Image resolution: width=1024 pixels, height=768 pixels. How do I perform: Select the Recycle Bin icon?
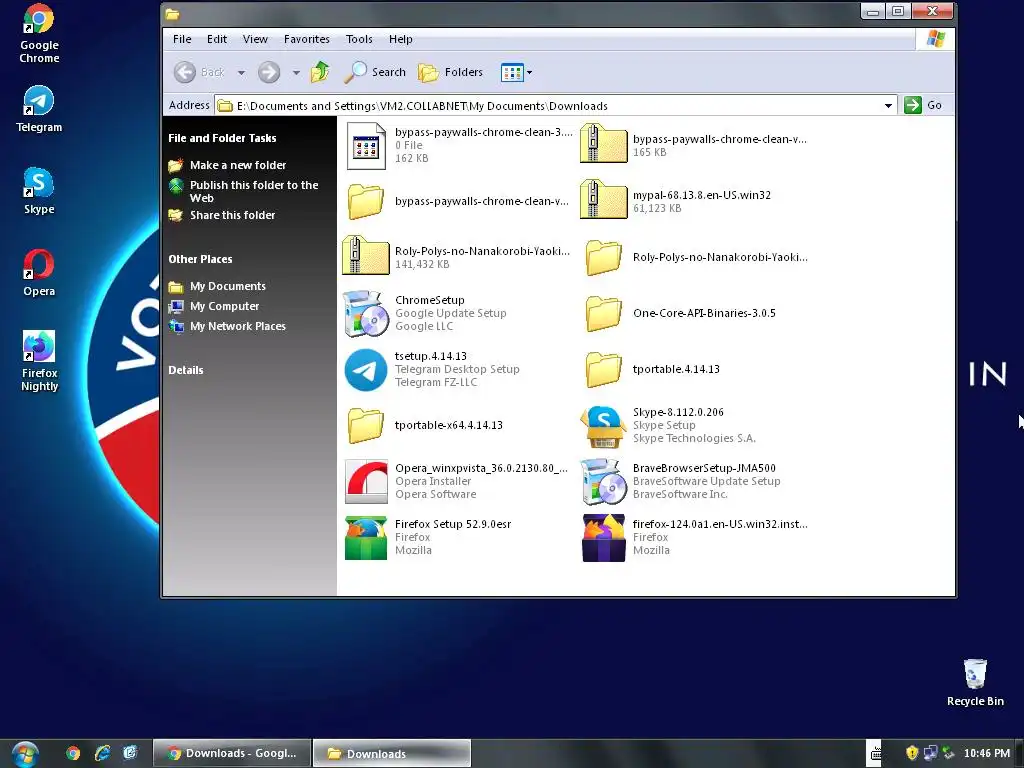click(x=975, y=682)
